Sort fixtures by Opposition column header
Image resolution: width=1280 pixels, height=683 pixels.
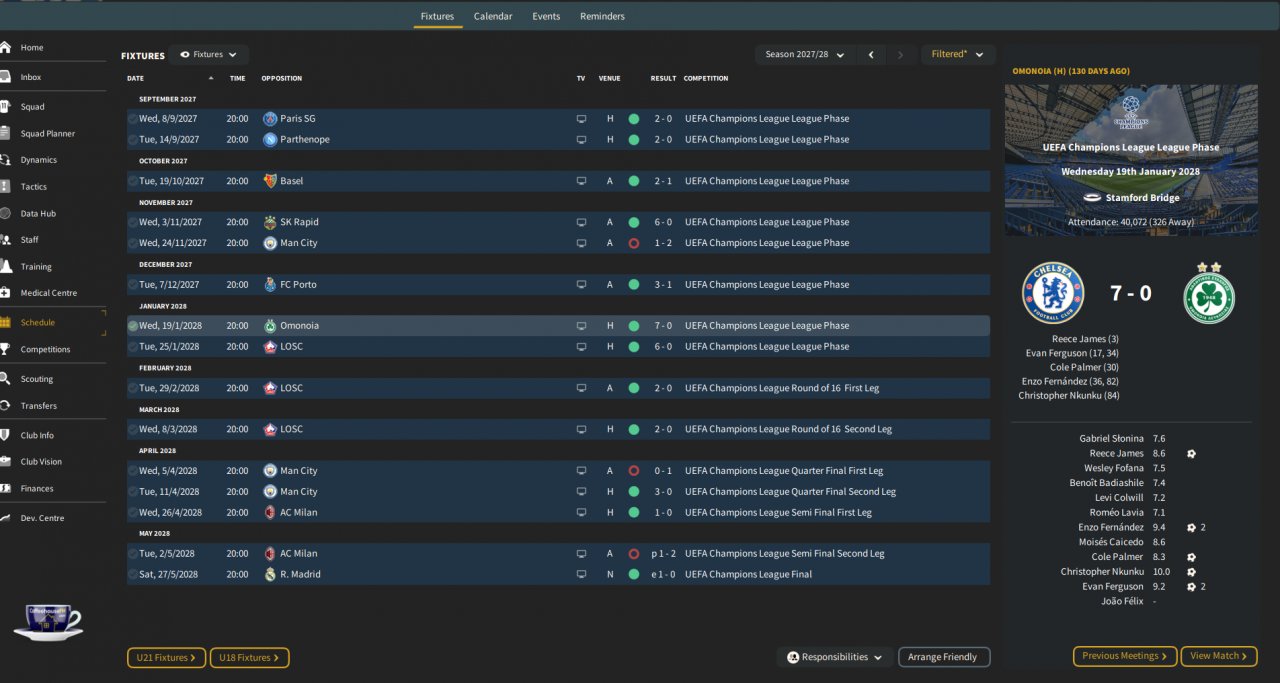click(x=282, y=78)
